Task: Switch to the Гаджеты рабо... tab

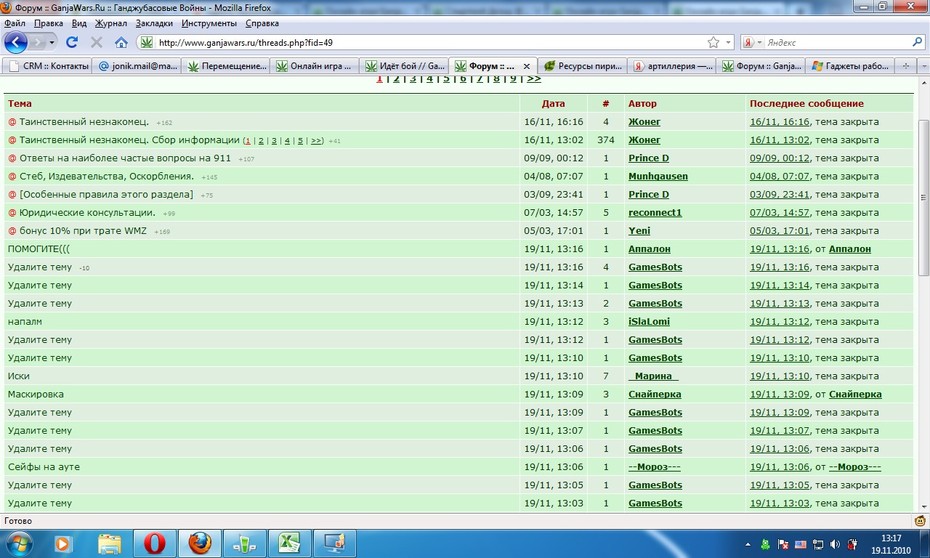Action: 851,66
